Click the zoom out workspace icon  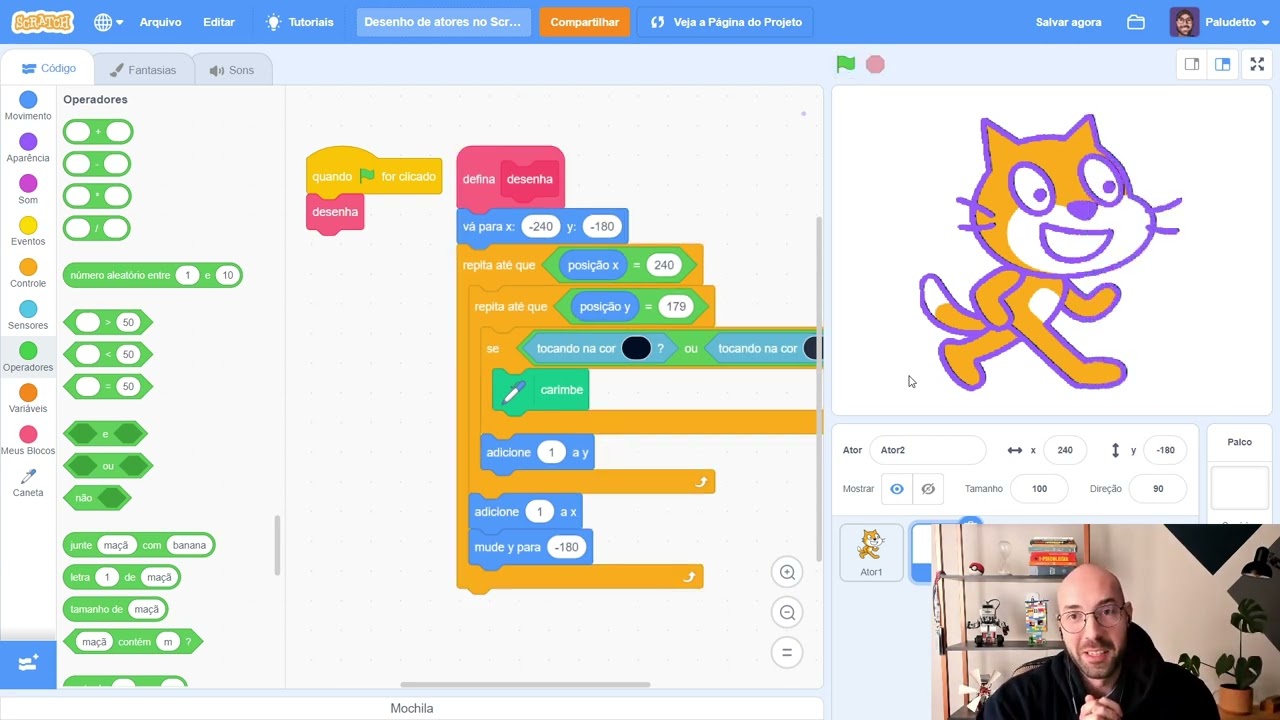pos(787,612)
